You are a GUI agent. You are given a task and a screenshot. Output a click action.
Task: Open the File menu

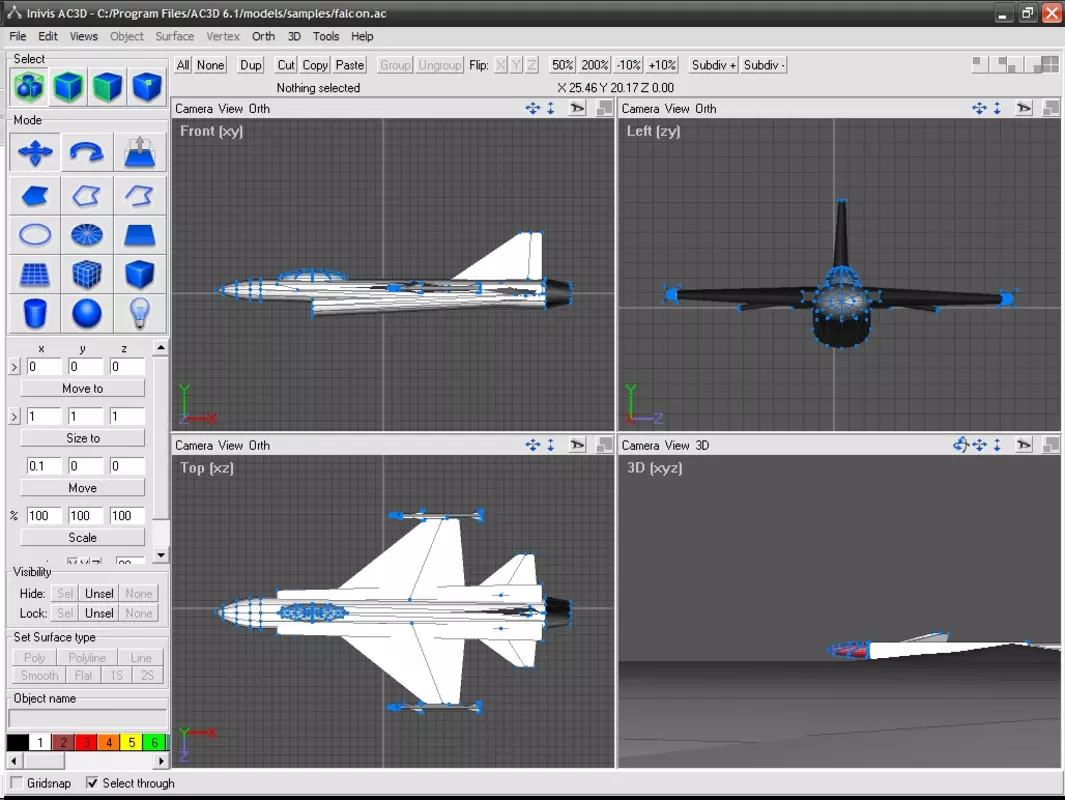(18, 36)
